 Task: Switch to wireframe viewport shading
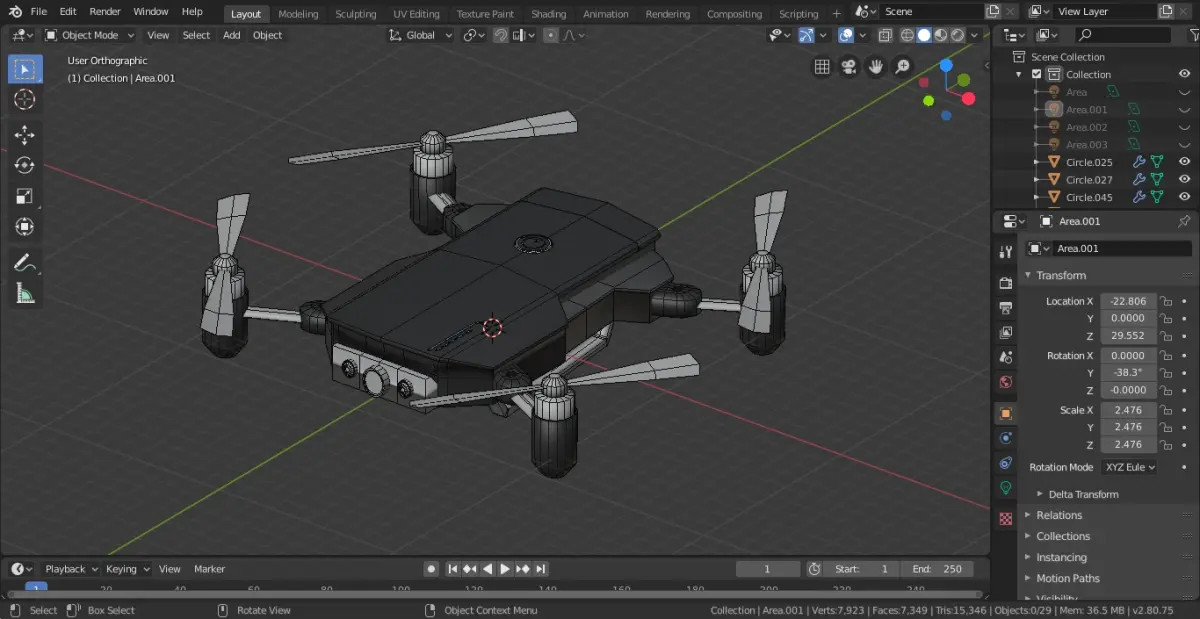[x=907, y=35]
